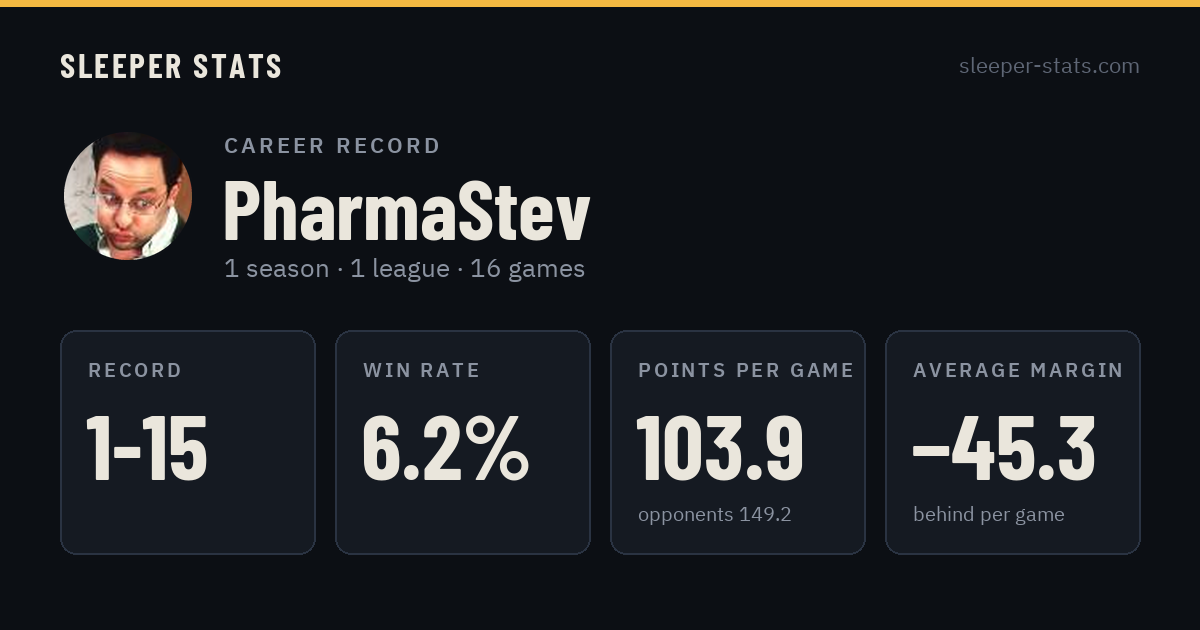Open the Win Rate stat card

pos(463,442)
